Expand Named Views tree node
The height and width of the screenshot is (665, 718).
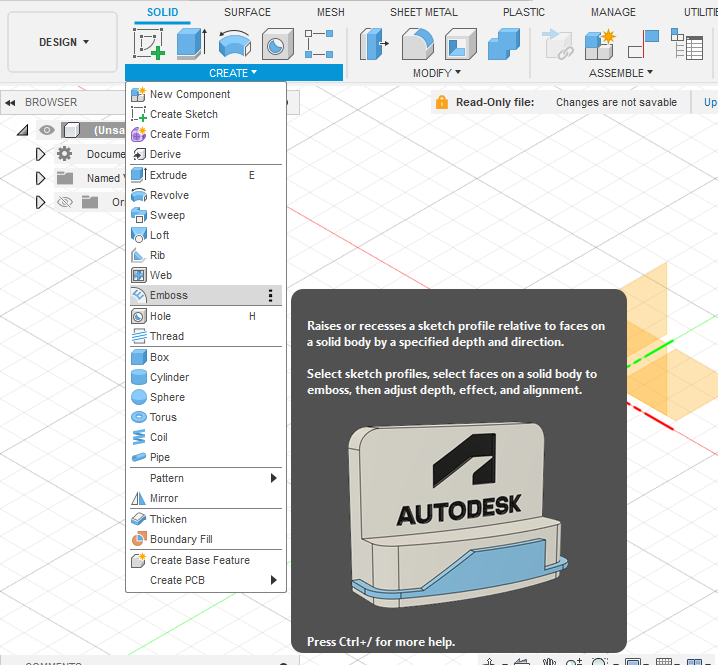coord(40,178)
